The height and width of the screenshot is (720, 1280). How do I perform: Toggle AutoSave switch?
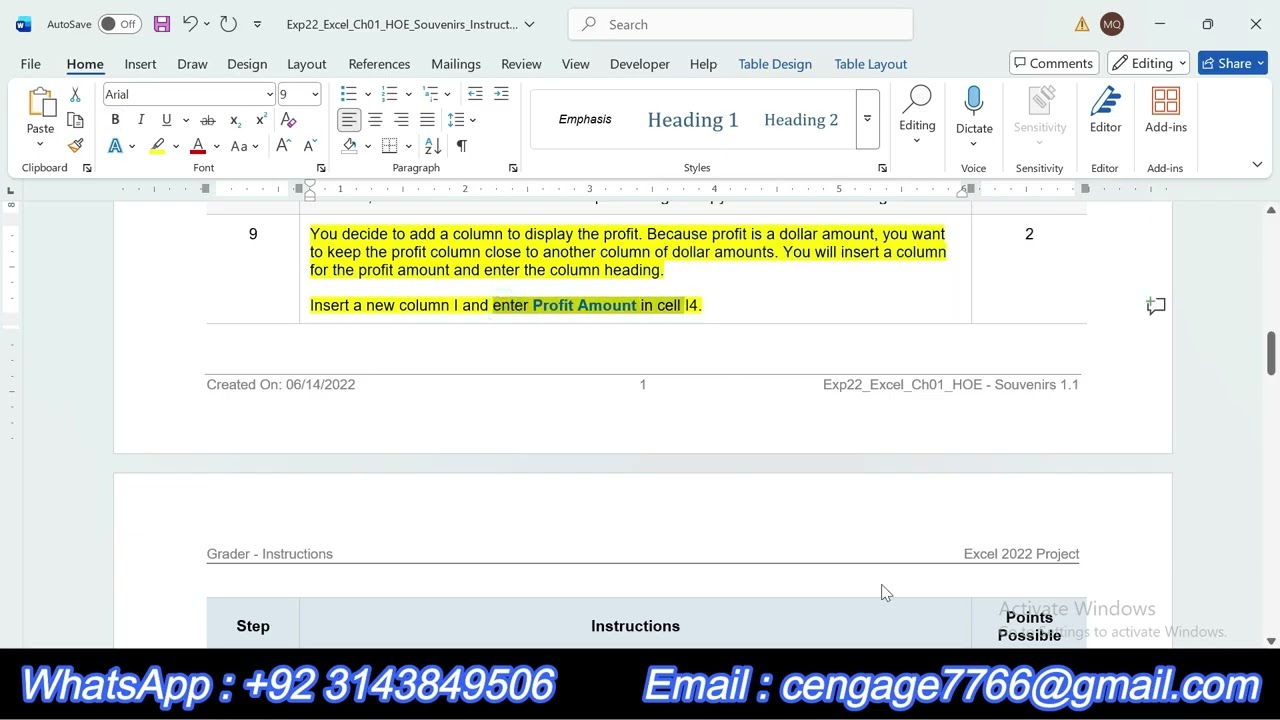pyautogui.click(x=119, y=24)
